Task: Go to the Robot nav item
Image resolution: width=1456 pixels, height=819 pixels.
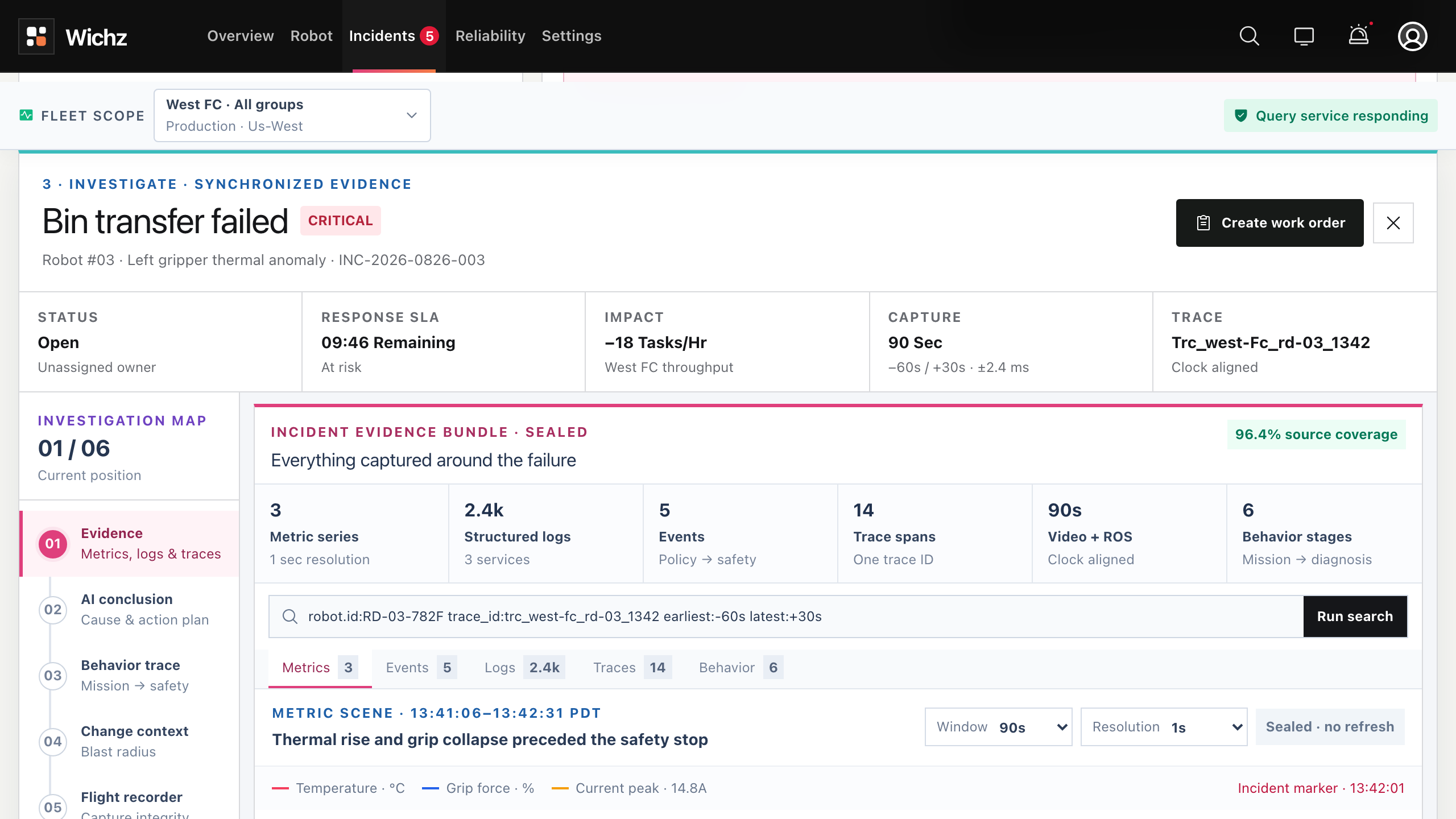Action: point(311,36)
